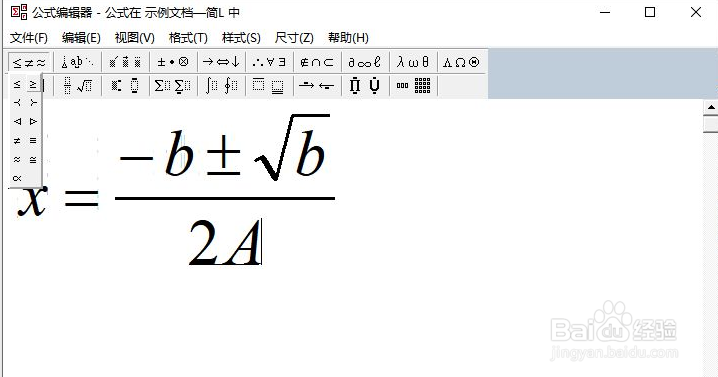Insert the congruent symbol ≅
This screenshot has width=718, height=377.
point(33,159)
